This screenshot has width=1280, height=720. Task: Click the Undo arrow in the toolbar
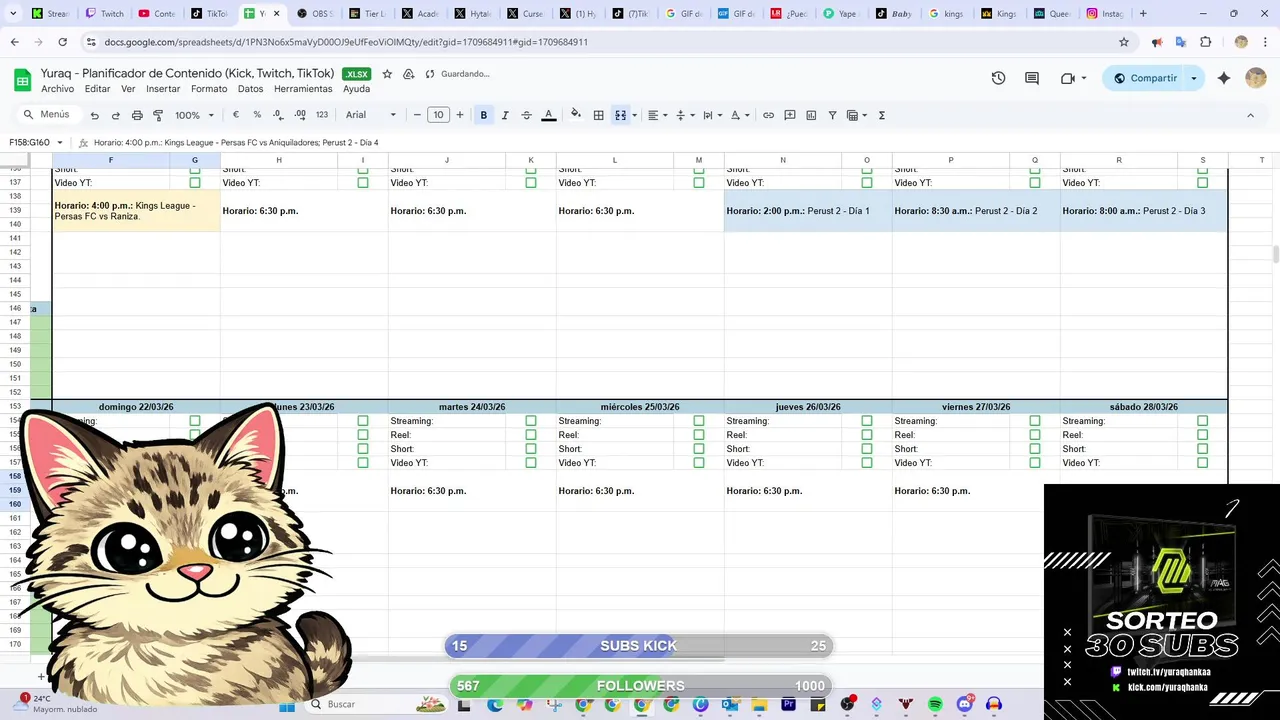[x=95, y=115]
